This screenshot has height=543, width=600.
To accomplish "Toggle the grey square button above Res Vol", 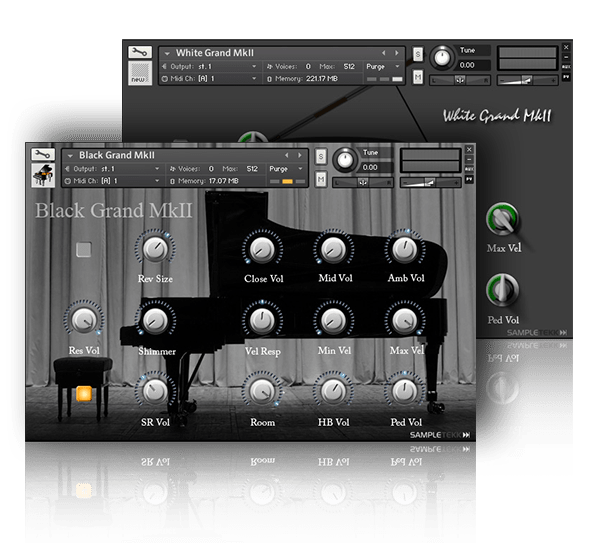I will tap(84, 249).
